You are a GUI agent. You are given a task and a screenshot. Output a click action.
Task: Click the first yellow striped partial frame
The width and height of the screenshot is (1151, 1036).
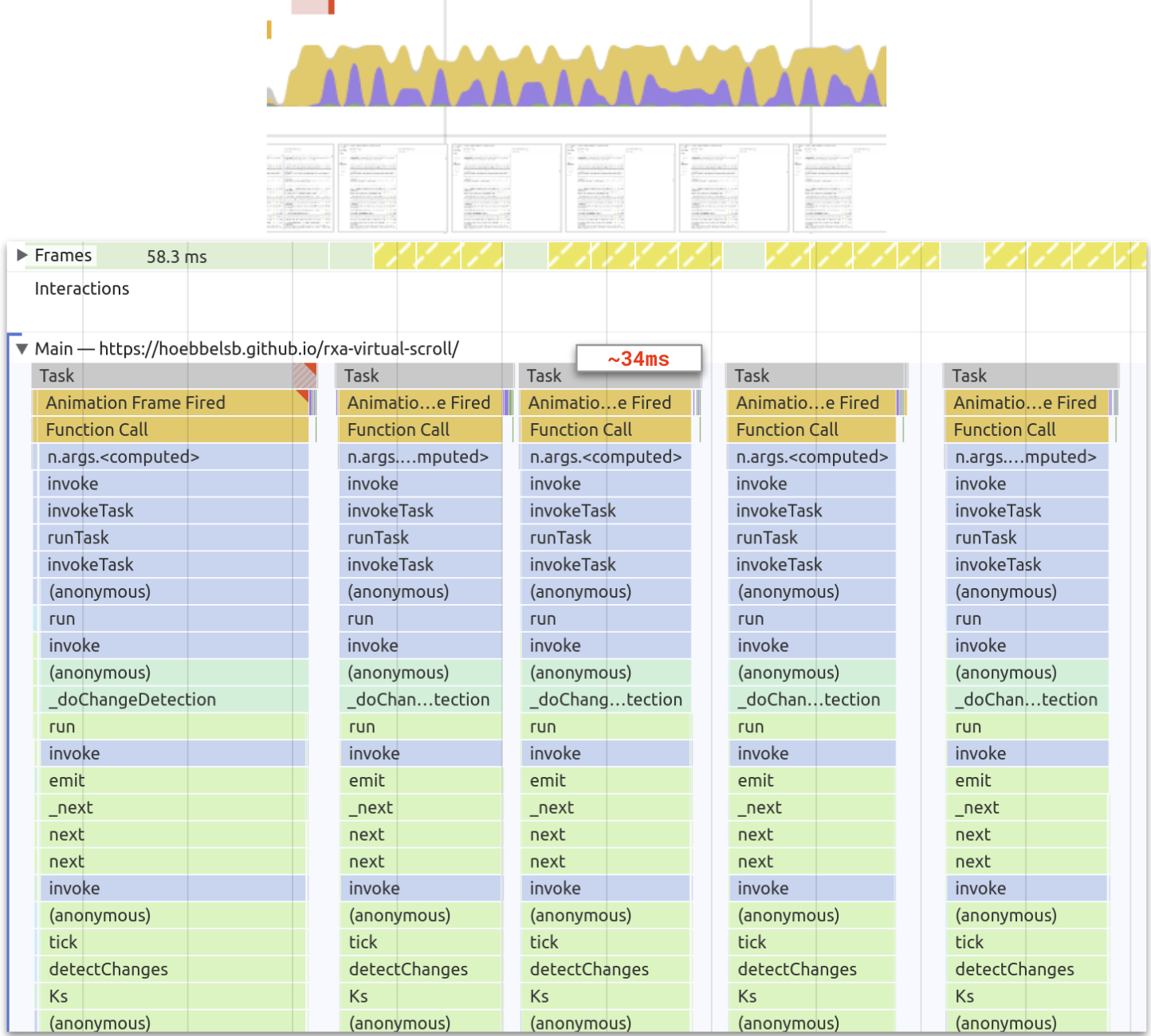394,256
